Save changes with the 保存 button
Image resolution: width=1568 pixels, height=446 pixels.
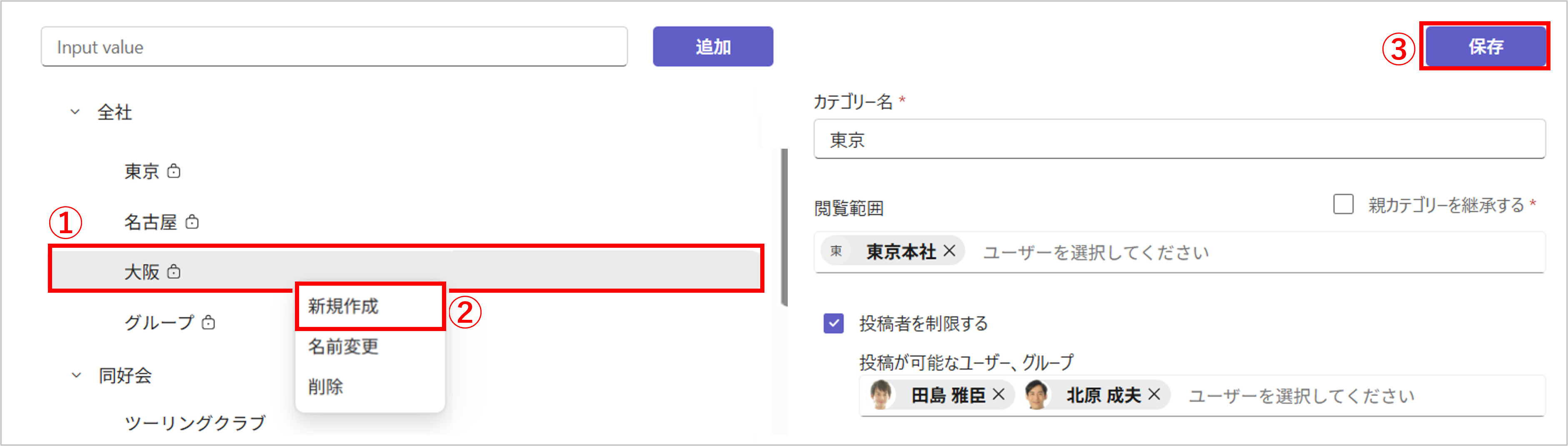pos(1485,46)
